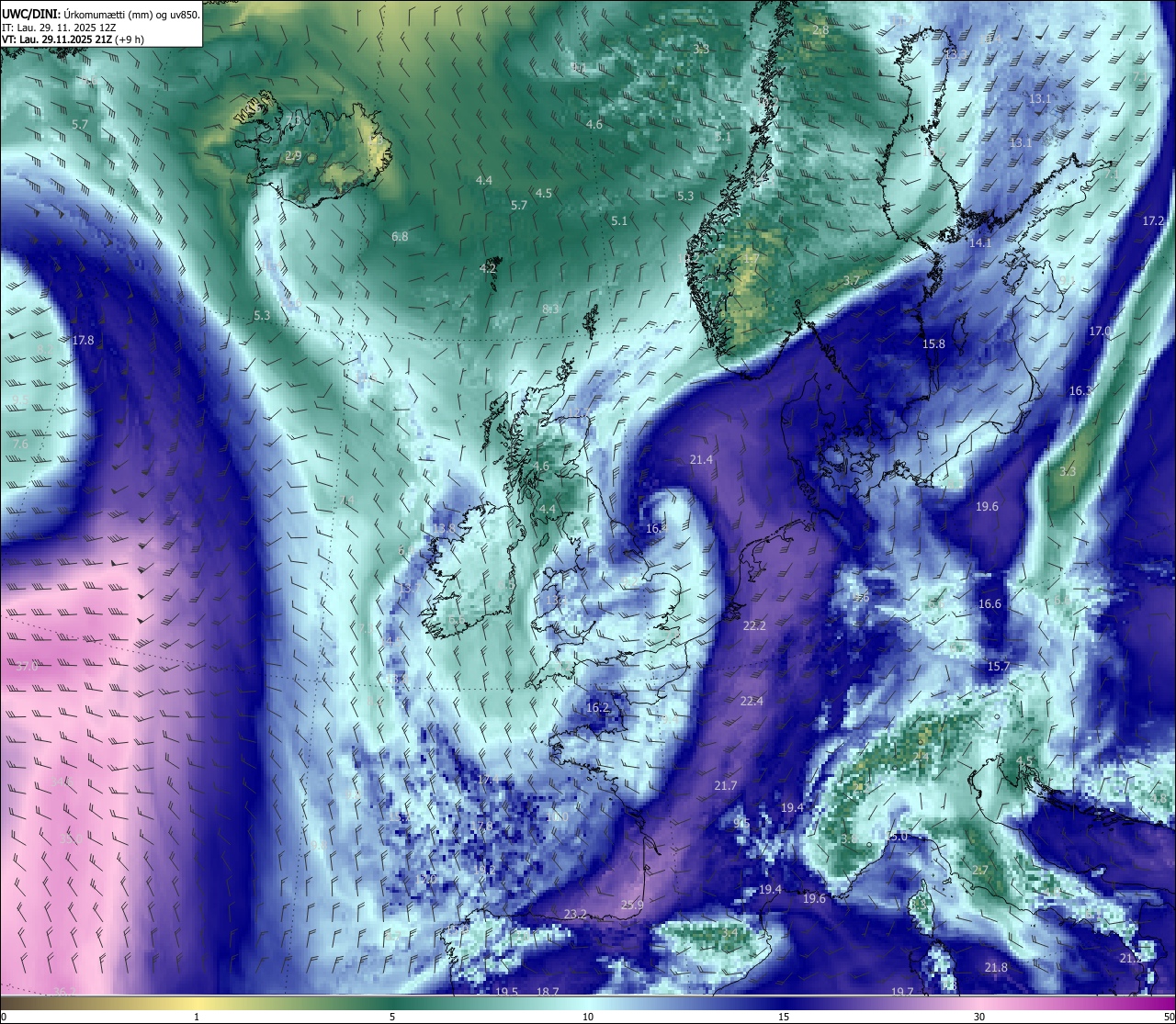The image size is (1176, 1024).
Task: Click the 22.4 value on the map
Action: [x=752, y=701]
